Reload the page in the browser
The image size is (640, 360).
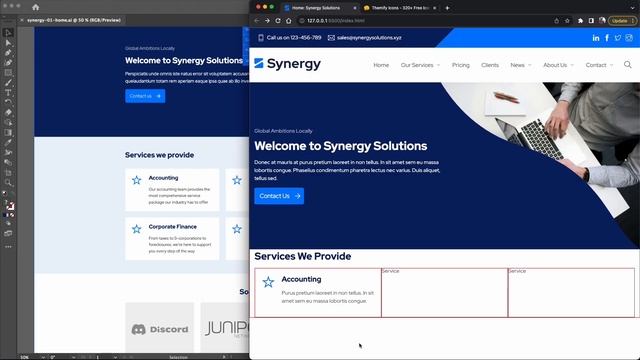click(x=278, y=20)
